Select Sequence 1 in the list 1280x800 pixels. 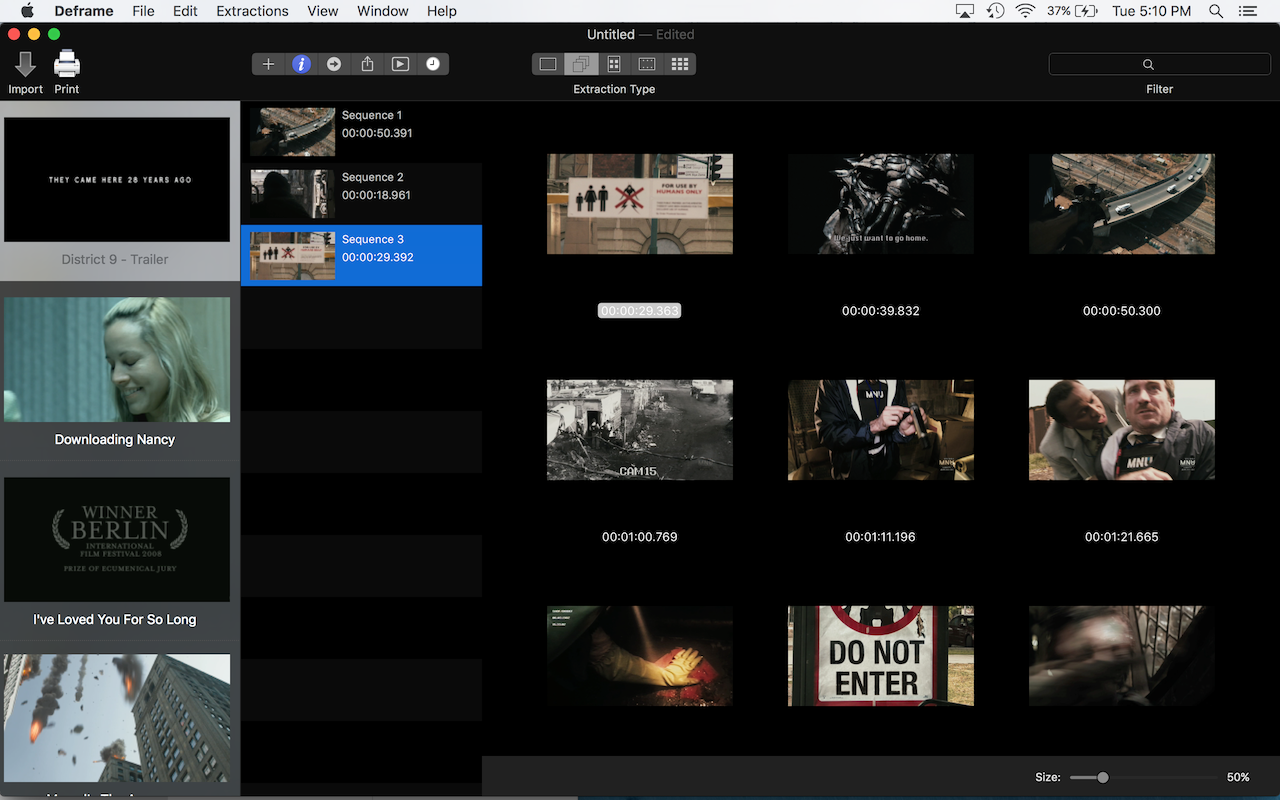click(x=361, y=132)
